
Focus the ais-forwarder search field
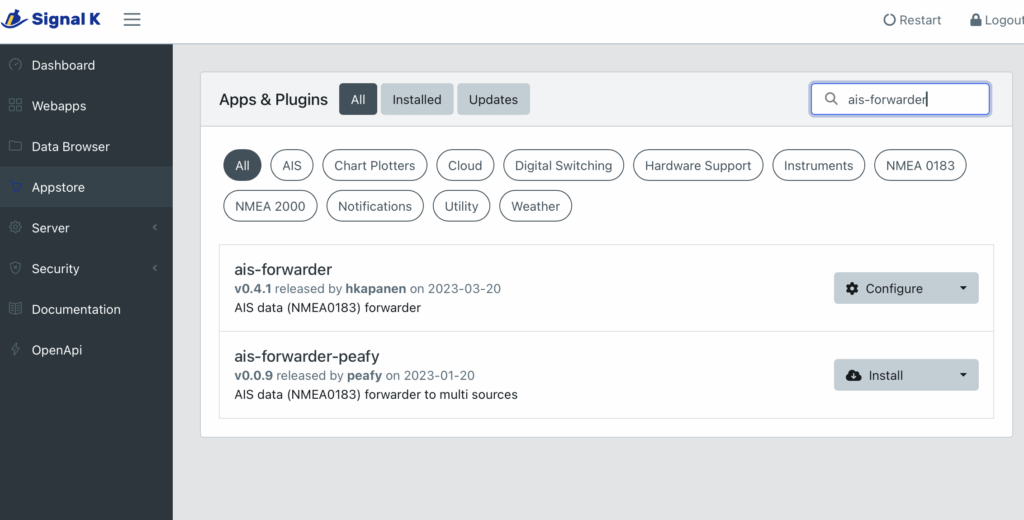click(910, 99)
